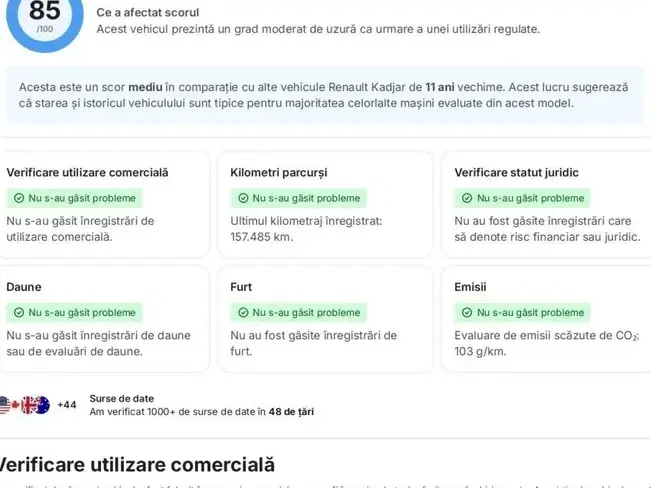Screen dimensions: 651x488
Task: Click the Surse de date label
Action: (x=122, y=398)
